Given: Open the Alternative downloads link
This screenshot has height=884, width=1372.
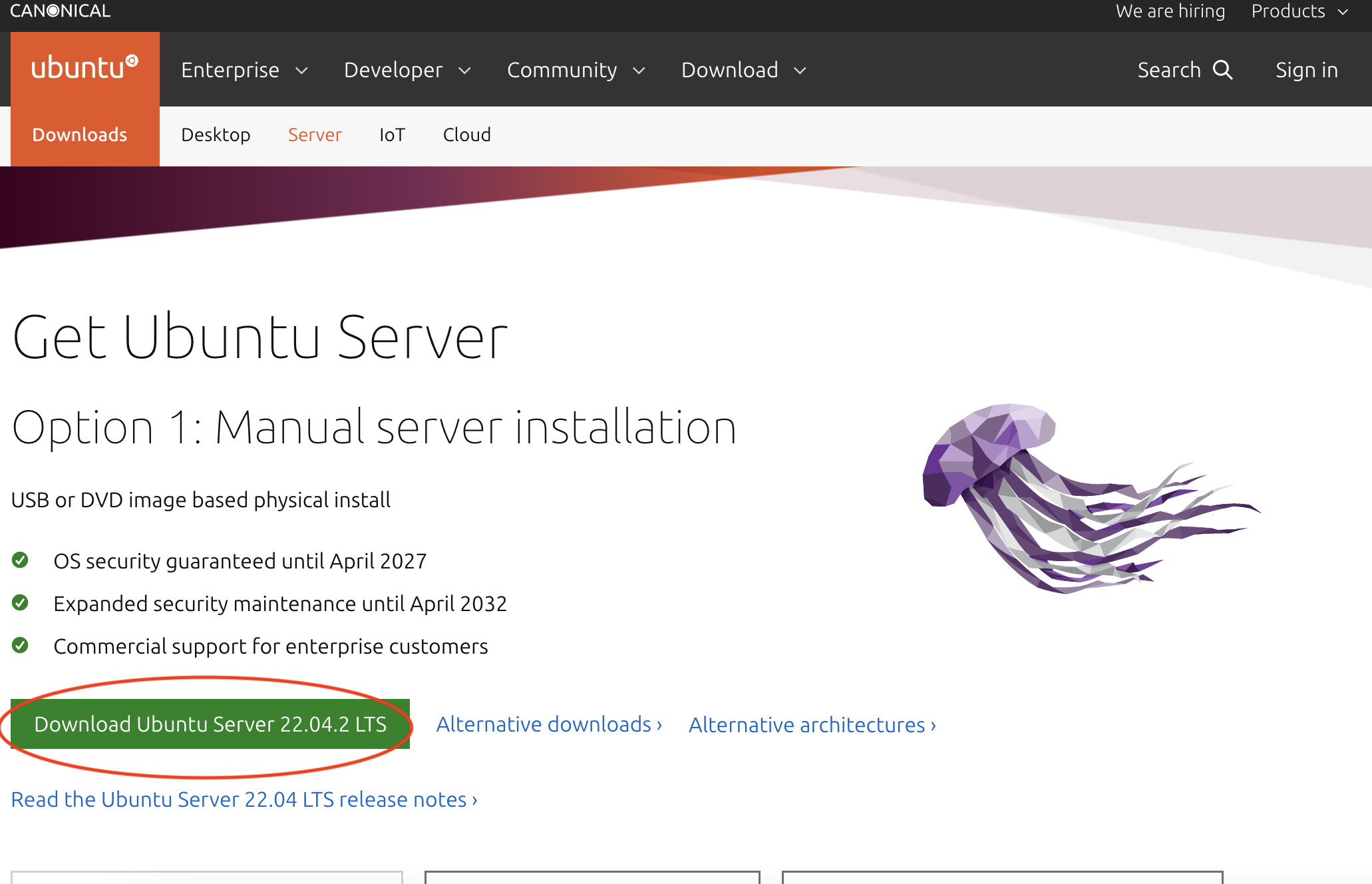Looking at the screenshot, I should (x=548, y=724).
